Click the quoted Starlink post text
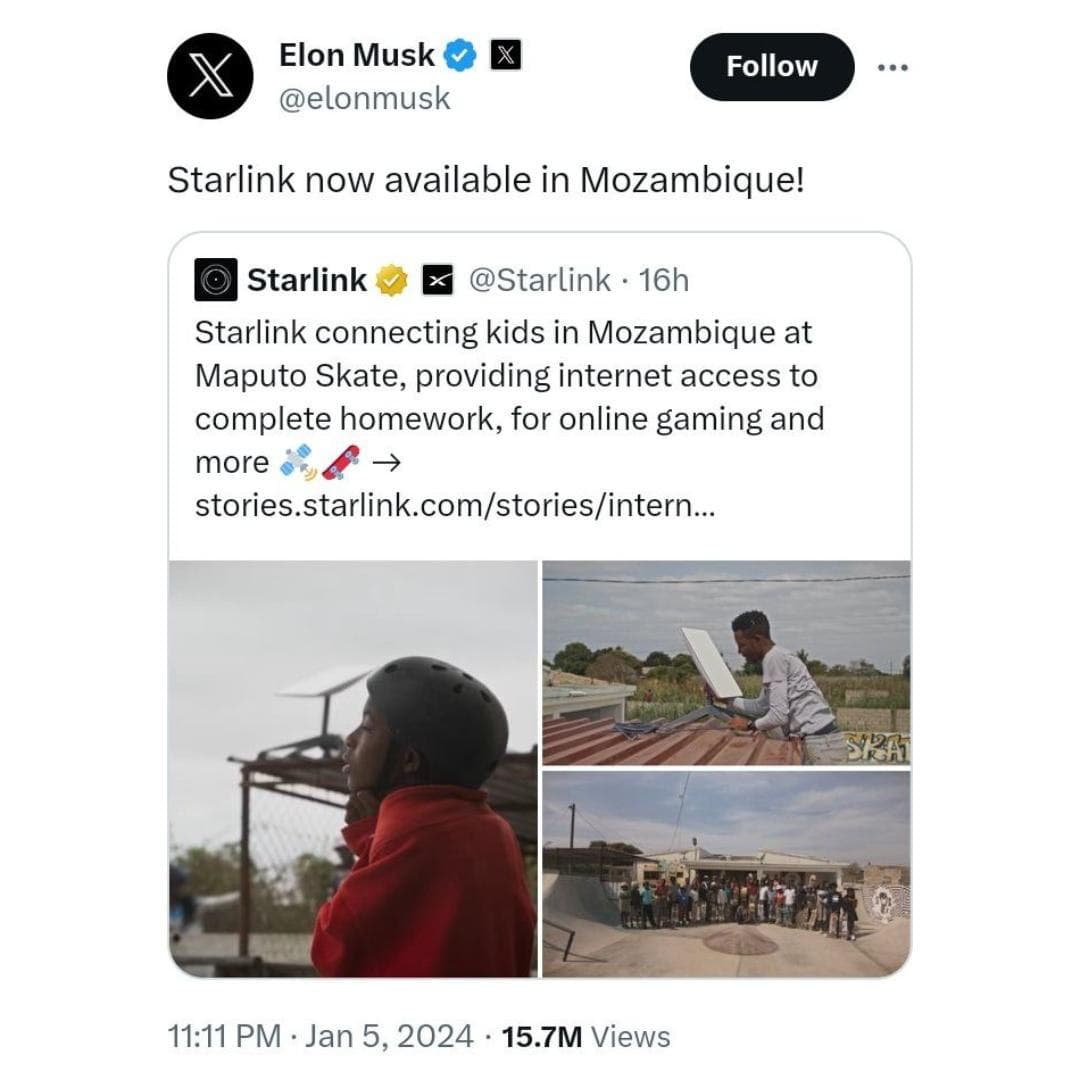 coord(509,396)
